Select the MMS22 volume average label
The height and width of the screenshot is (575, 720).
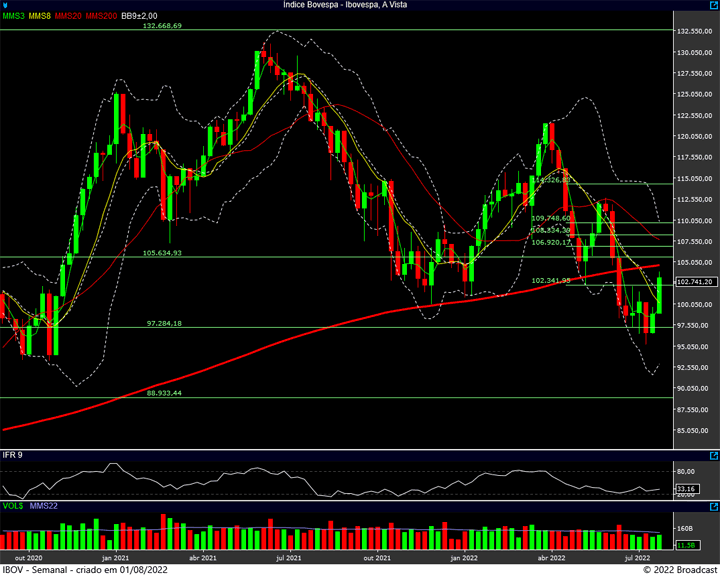click(x=42, y=507)
